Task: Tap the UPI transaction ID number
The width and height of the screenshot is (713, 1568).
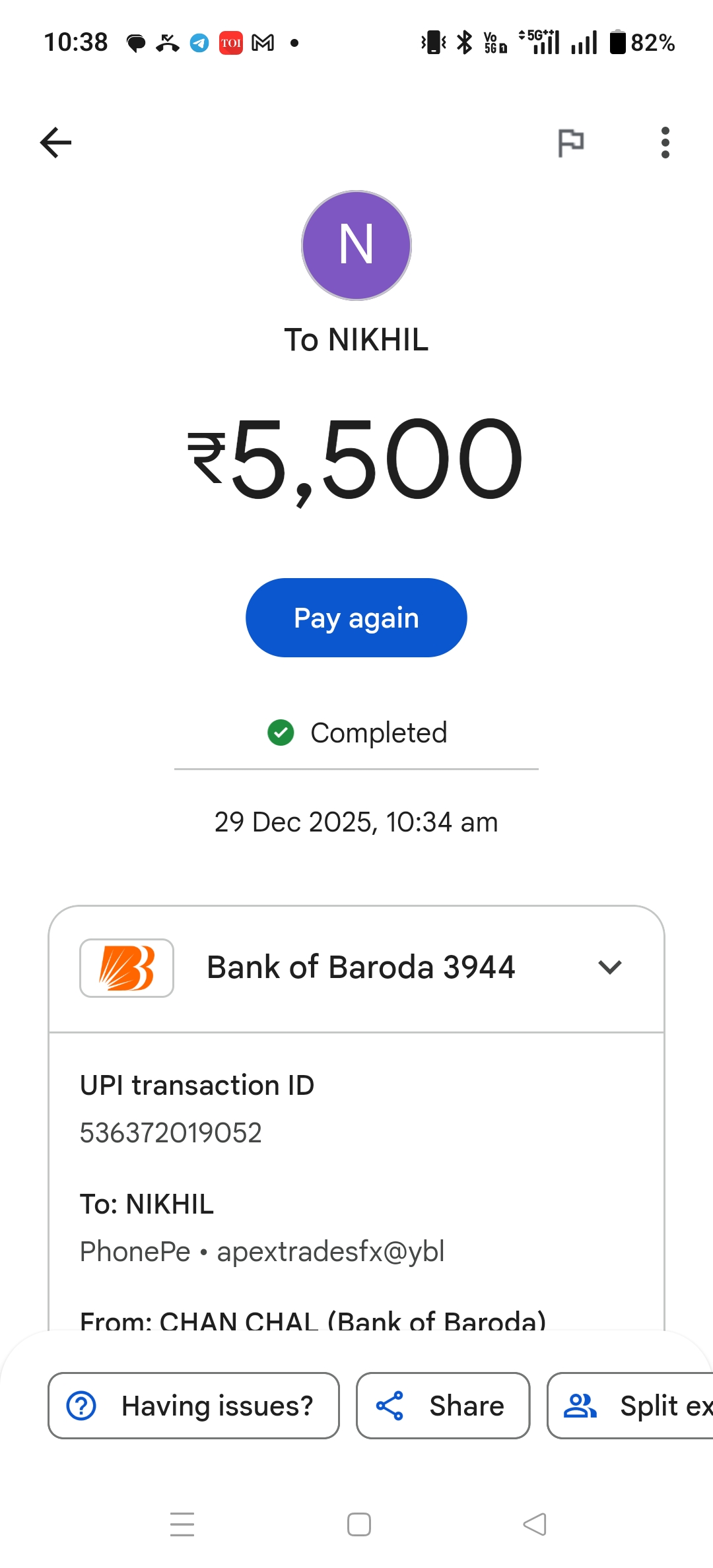Action: (x=171, y=1133)
